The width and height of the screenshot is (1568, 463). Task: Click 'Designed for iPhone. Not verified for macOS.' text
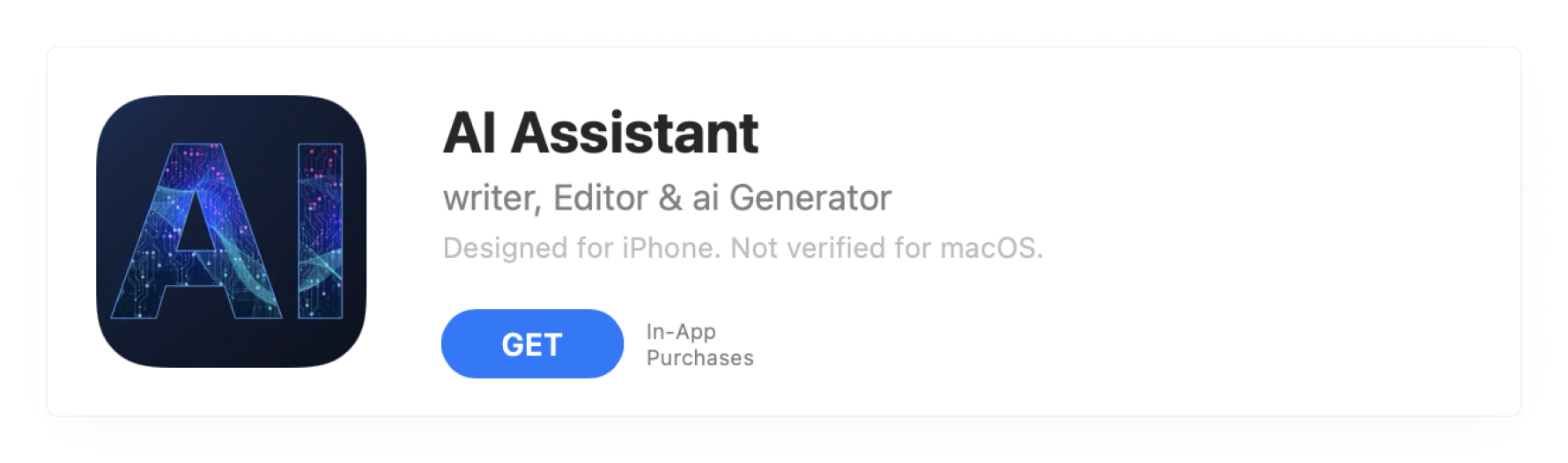pos(743,248)
